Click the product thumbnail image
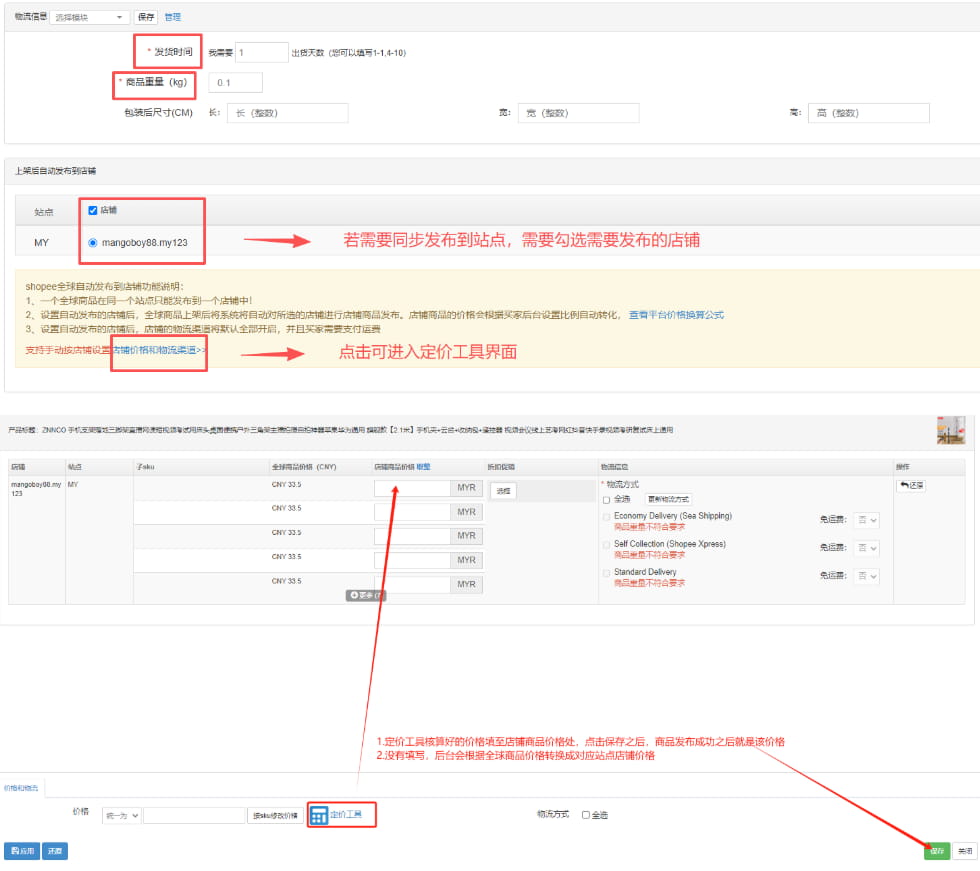980x871 pixels. pos(950,430)
